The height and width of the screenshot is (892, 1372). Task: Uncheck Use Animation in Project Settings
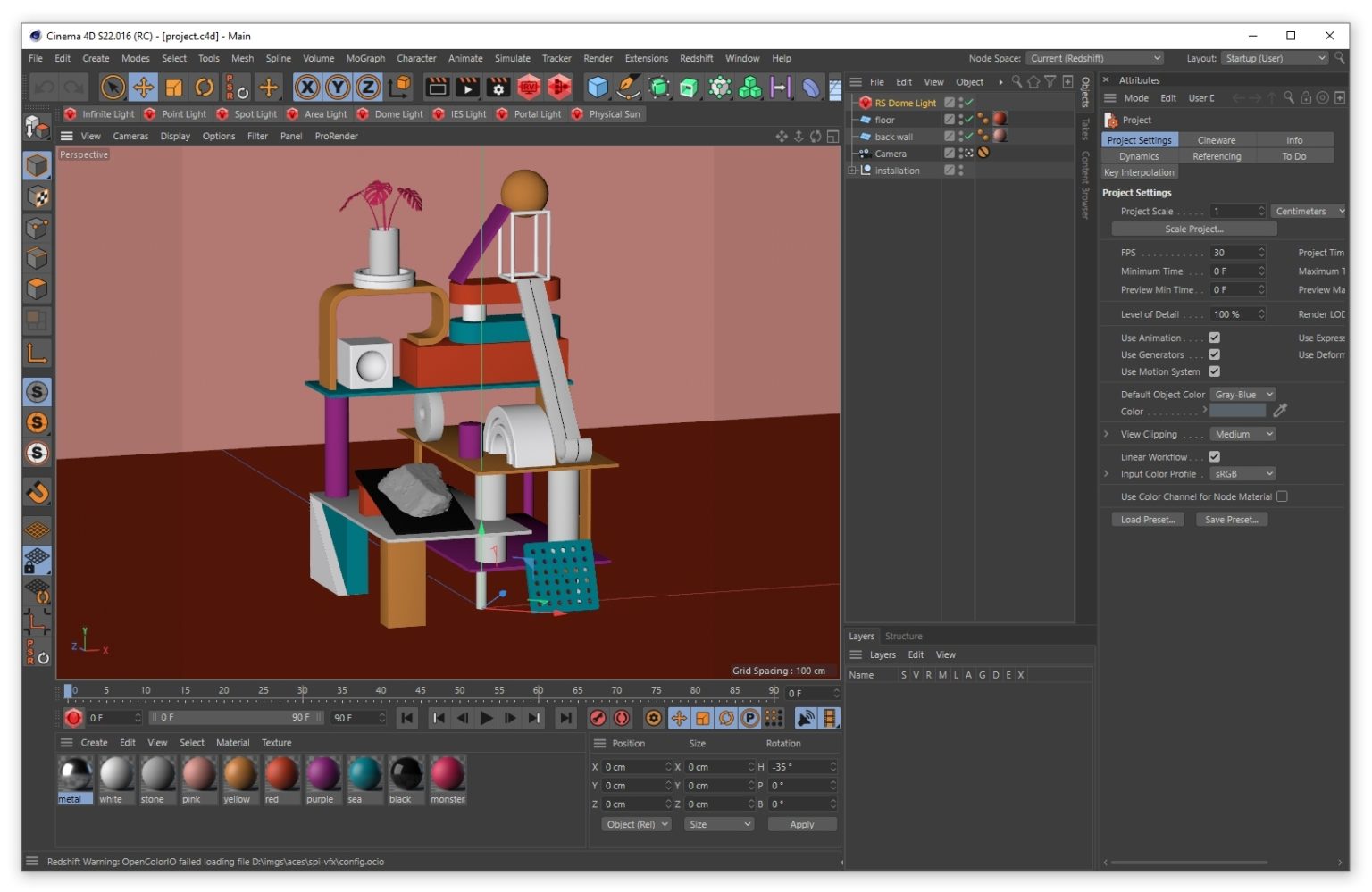tap(1215, 338)
